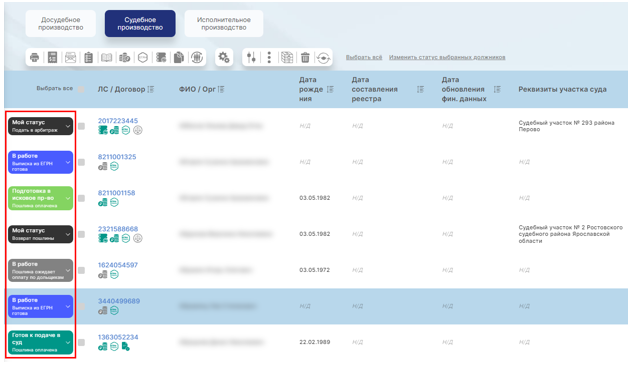Click birth date '22.02.1989'
The image size is (632, 368).
tap(314, 342)
